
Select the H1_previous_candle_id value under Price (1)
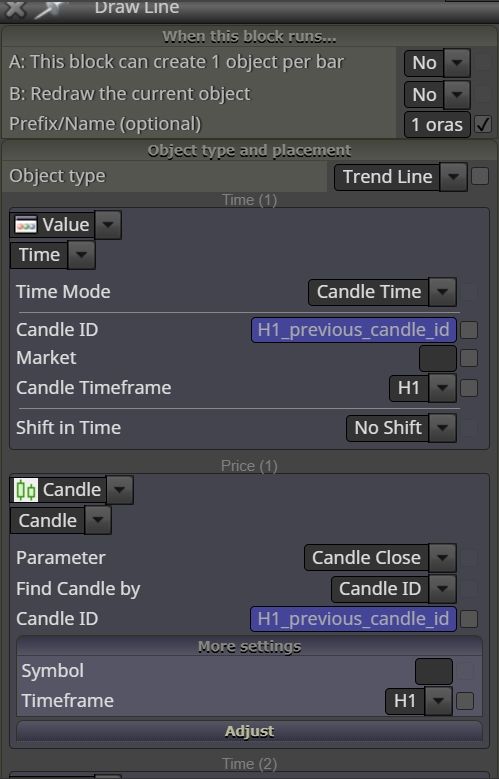pos(353,619)
